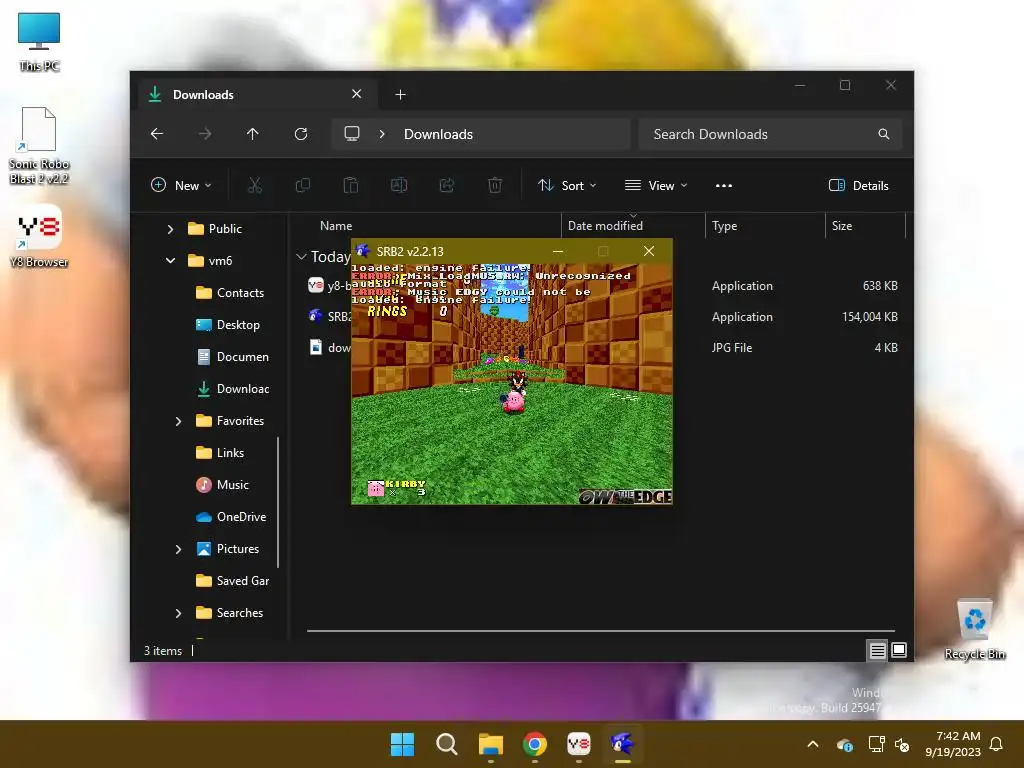
Task: Expand the Public folder tree node
Action: [170, 229]
